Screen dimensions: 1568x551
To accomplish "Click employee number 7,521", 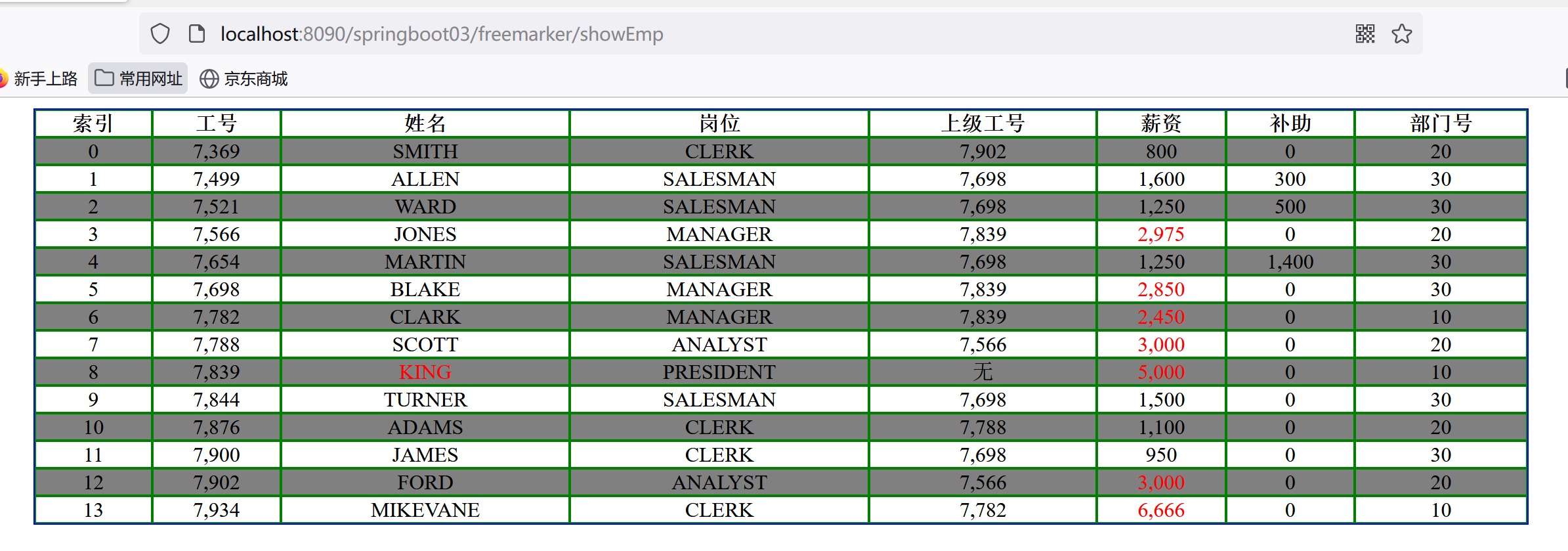I will pyautogui.click(x=217, y=206).
